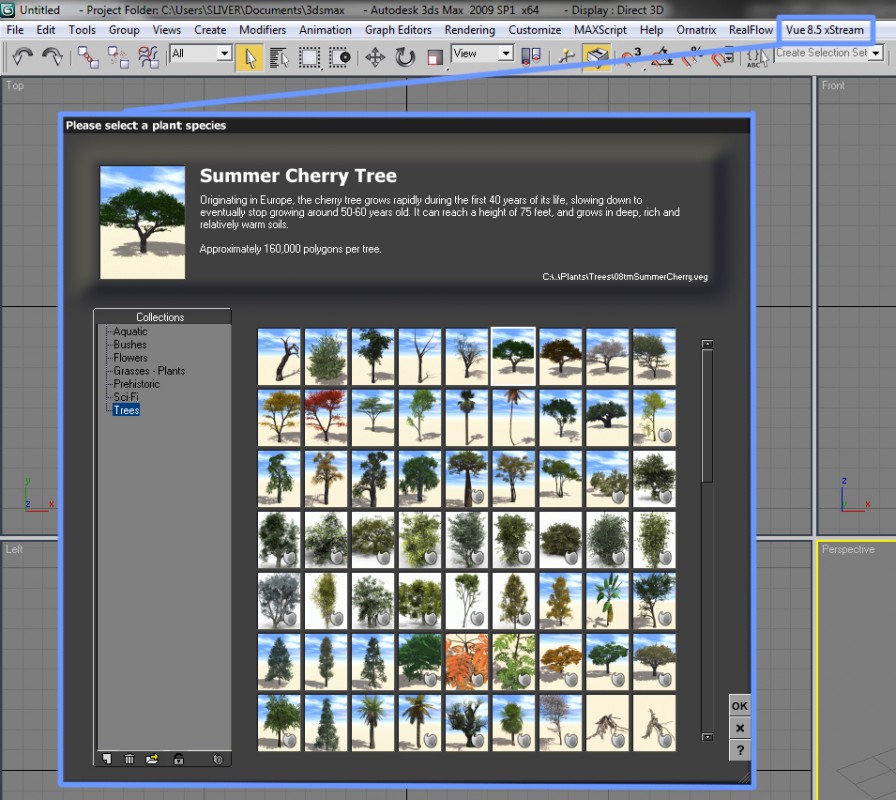Activate the Select and Move tool
This screenshot has width=896, height=800.
click(x=375, y=58)
